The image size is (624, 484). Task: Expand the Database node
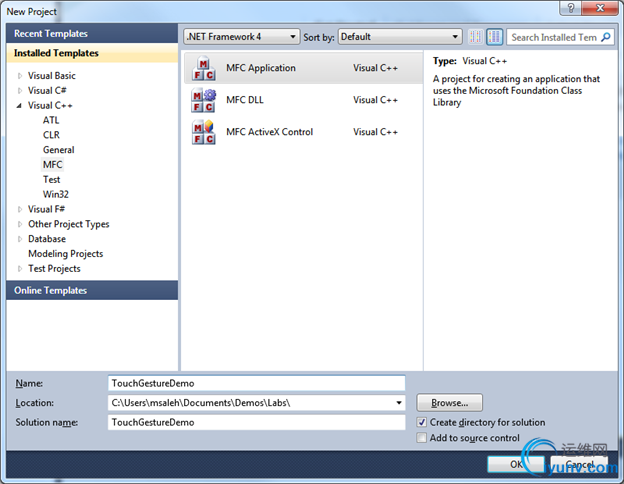[x=20, y=239]
